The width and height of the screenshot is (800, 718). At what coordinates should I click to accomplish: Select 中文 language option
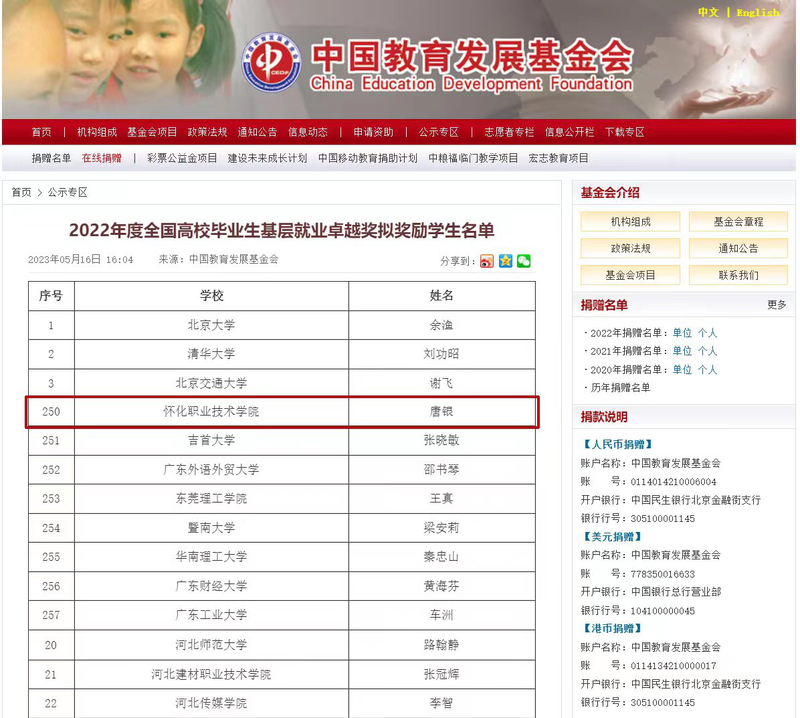point(708,12)
